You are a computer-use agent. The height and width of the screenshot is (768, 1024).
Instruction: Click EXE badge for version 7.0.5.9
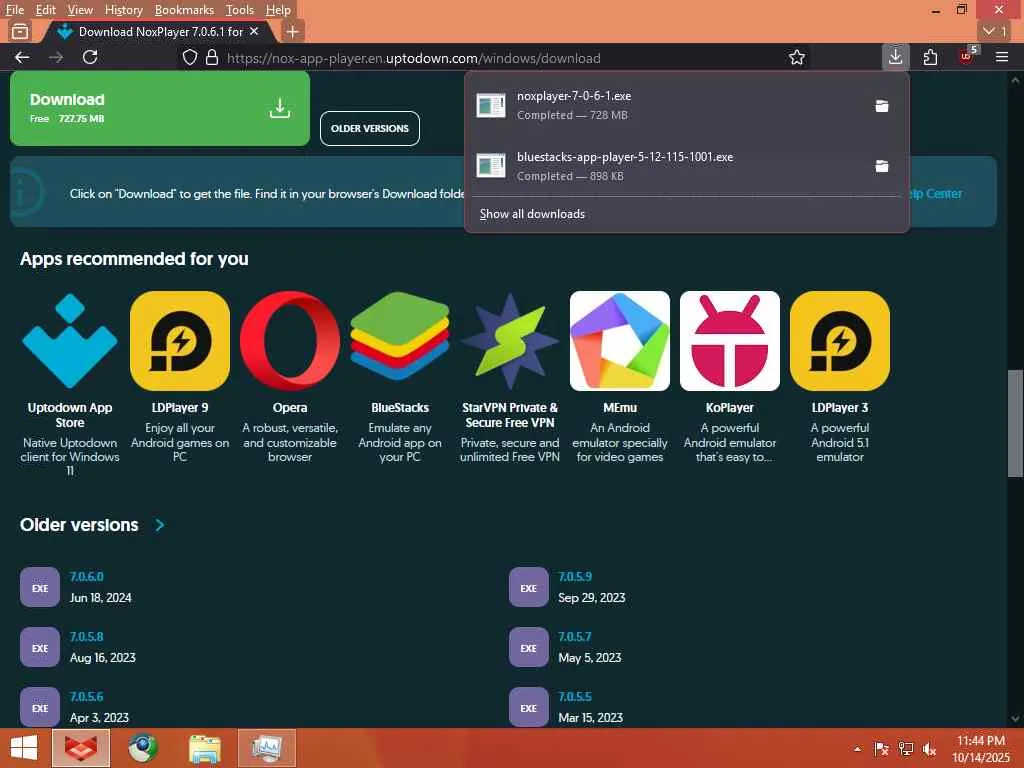click(528, 588)
